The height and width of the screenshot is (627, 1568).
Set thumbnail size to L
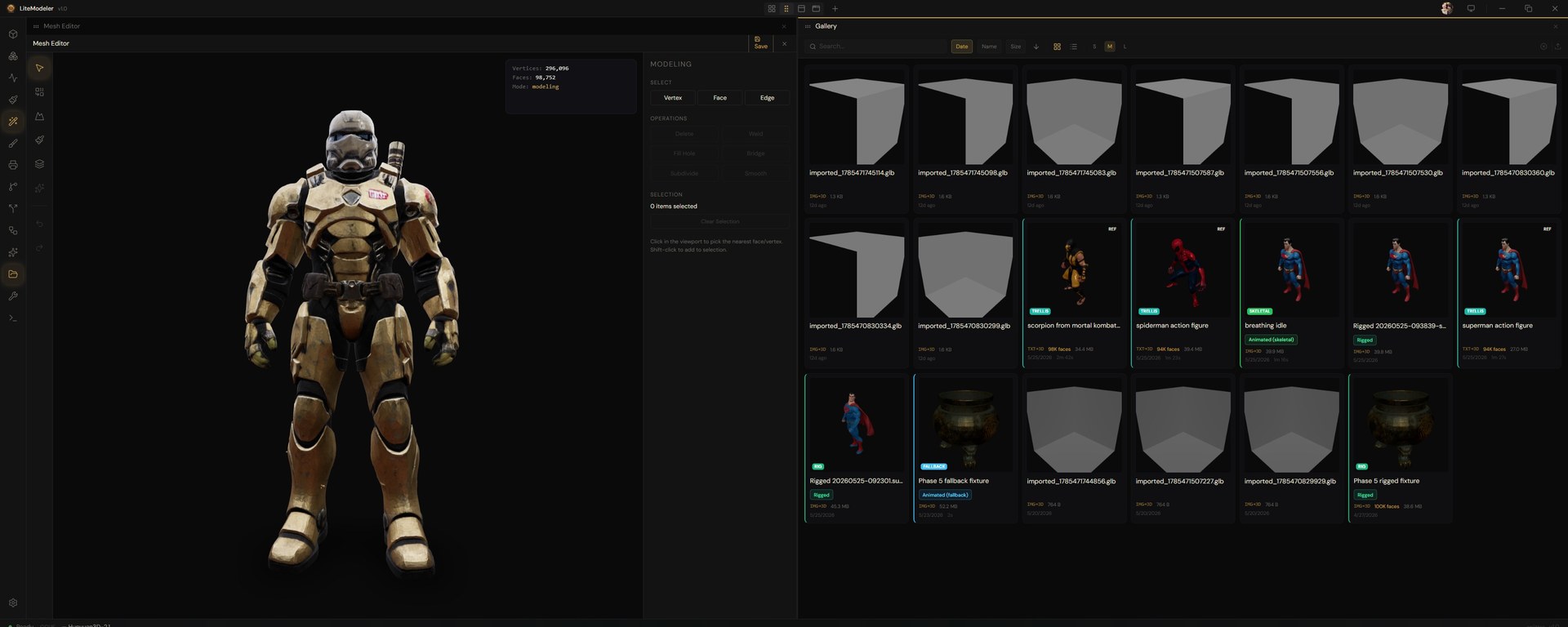point(1125,47)
